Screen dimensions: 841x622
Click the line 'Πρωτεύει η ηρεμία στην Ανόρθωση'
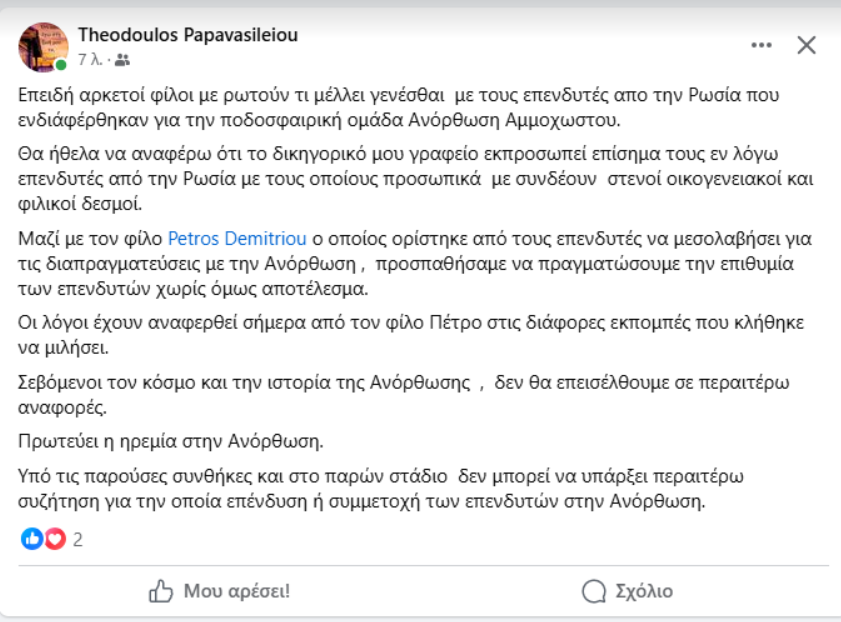coord(171,441)
